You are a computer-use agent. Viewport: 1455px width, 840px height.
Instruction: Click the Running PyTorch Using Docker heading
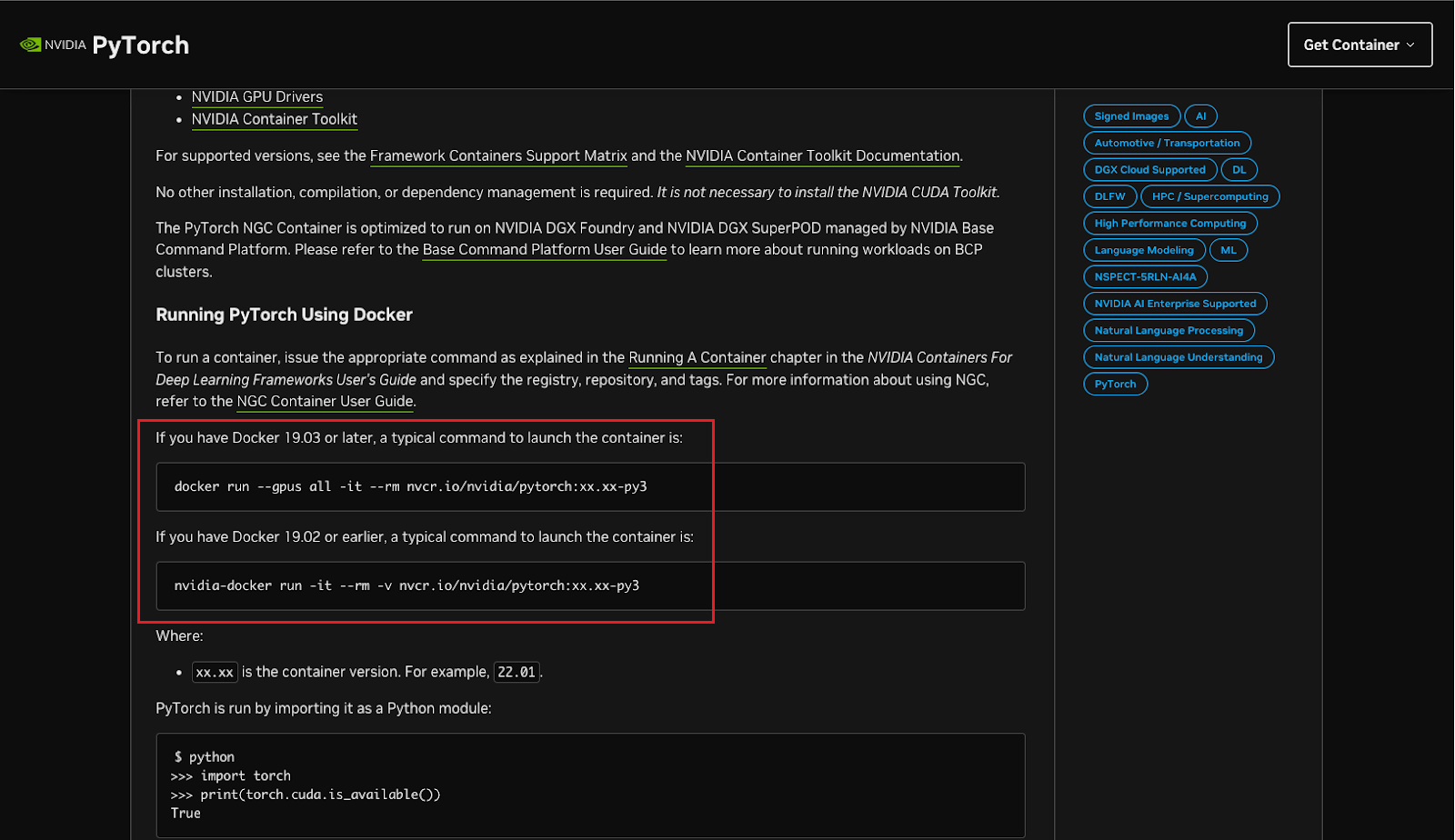(x=284, y=315)
